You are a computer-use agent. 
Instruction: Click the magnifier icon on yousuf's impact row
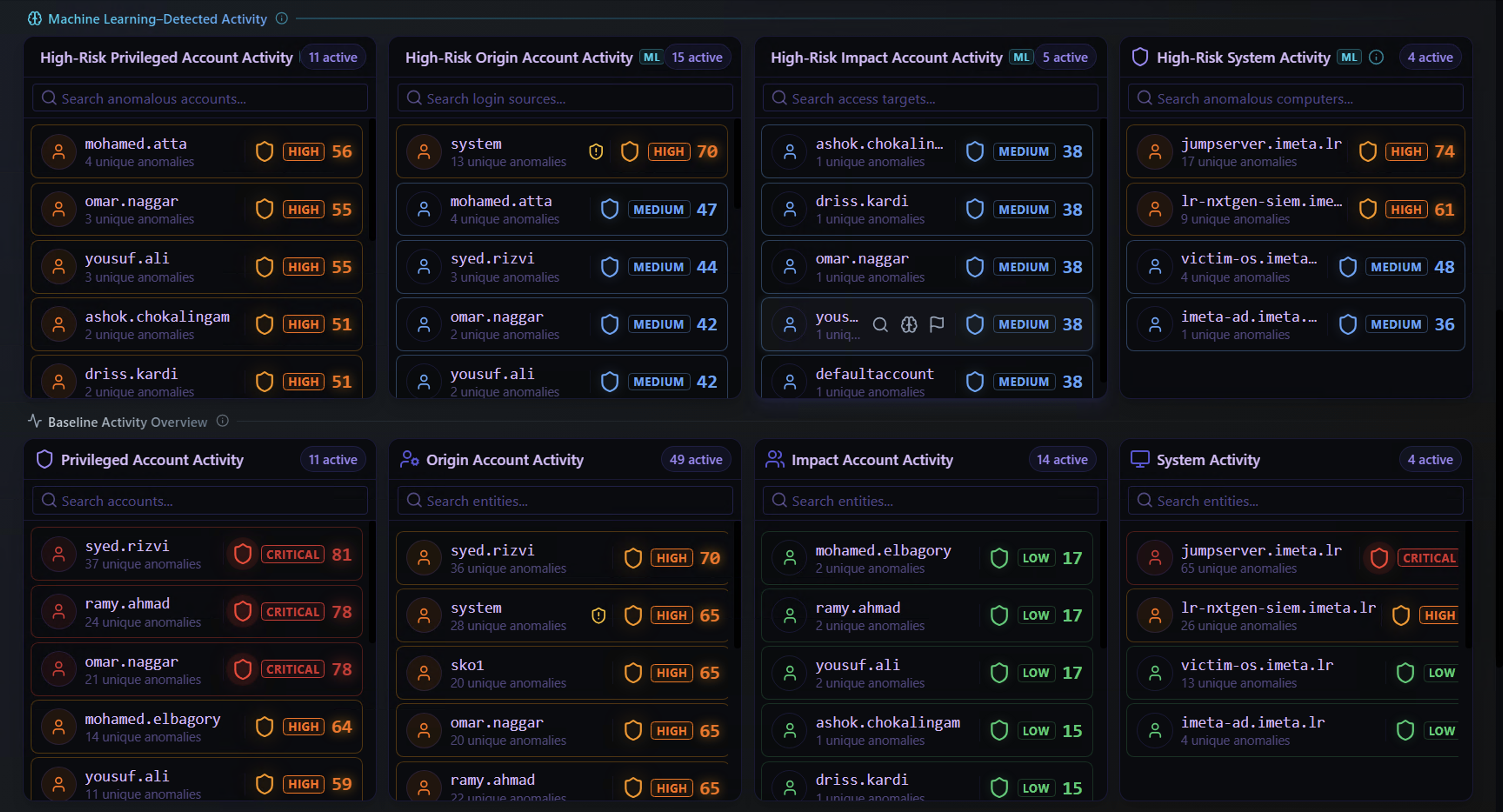880,325
